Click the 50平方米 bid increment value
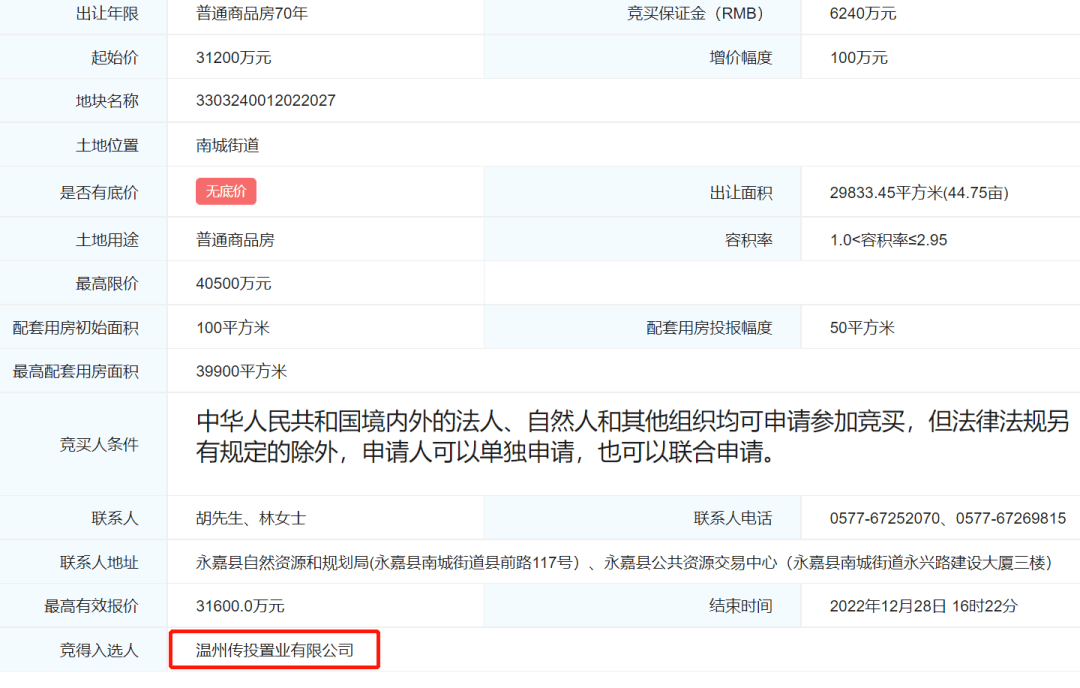This screenshot has height=688, width=1080. [x=862, y=328]
